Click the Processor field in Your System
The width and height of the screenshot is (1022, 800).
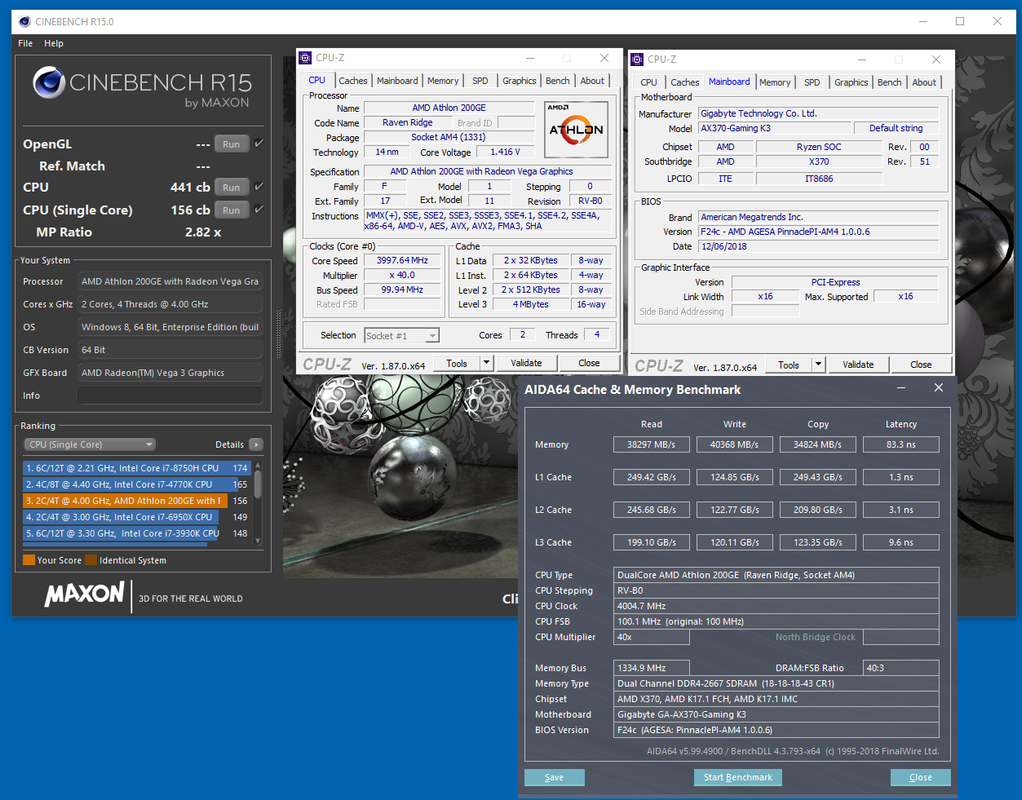coord(170,282)
